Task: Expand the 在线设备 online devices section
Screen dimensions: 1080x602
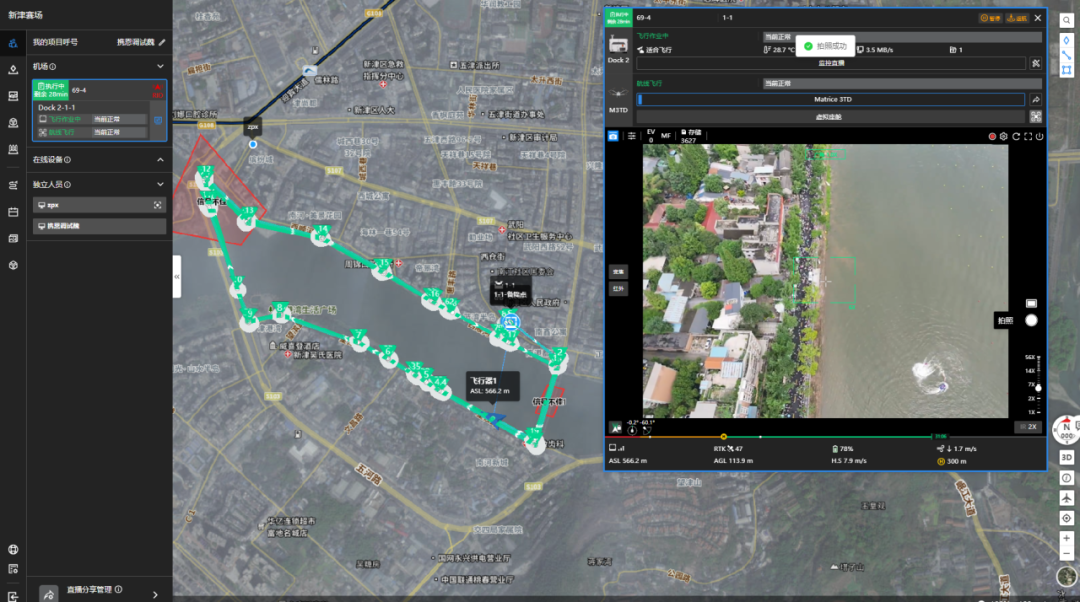Action: pos(160,160)
